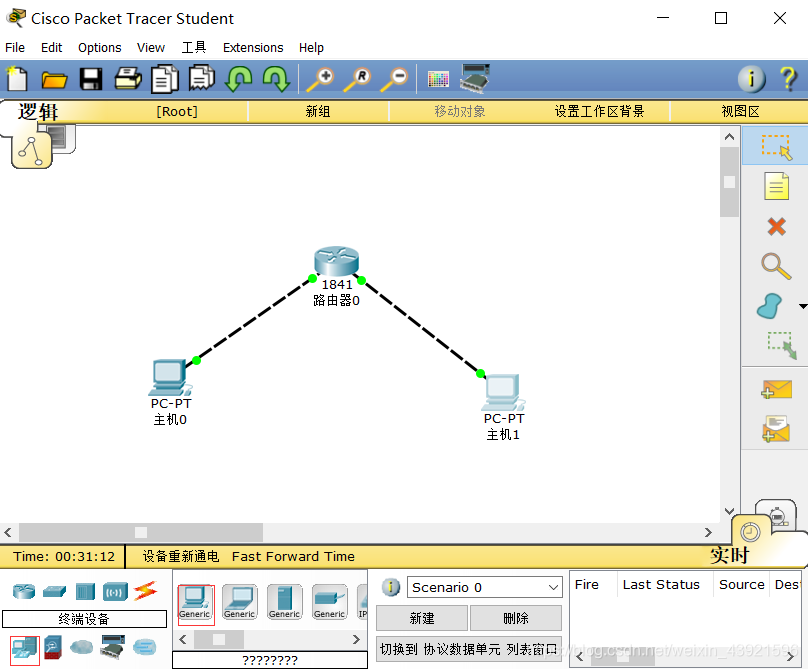The image size is (808, 669).
Task: Select the WAN Emulation cloud category
Action: click(81, 647)
